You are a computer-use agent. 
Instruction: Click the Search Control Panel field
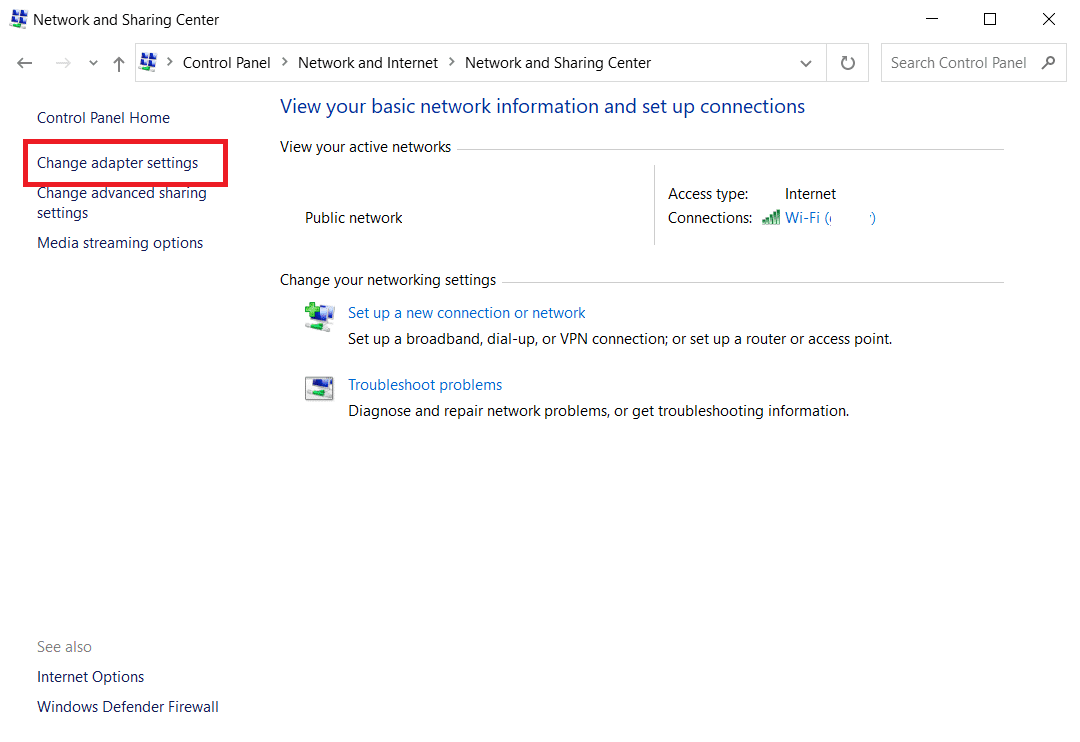pos(958,63)
